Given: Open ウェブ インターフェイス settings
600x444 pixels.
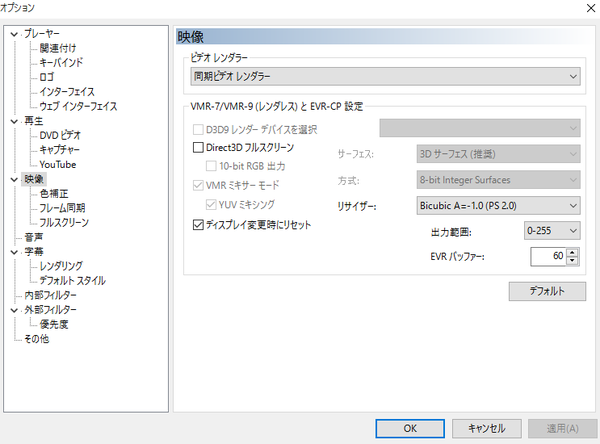Looking at the screenshot, I should coord(78,106).
